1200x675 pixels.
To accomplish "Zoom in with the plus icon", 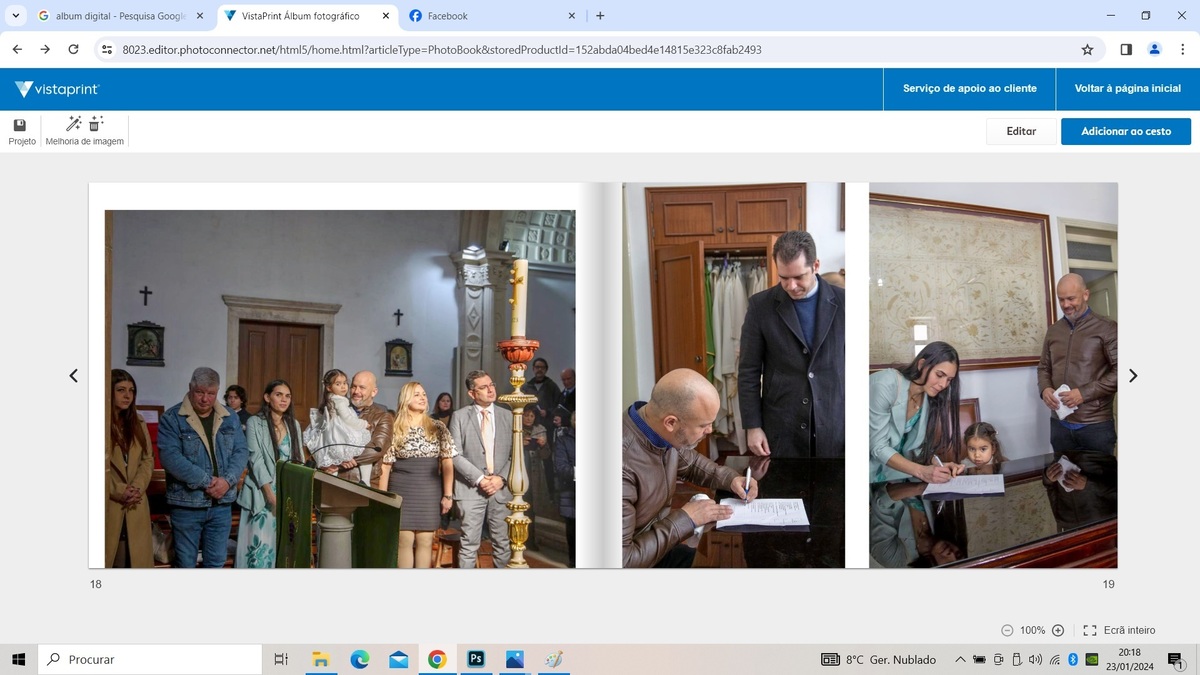I will 1058,630.
